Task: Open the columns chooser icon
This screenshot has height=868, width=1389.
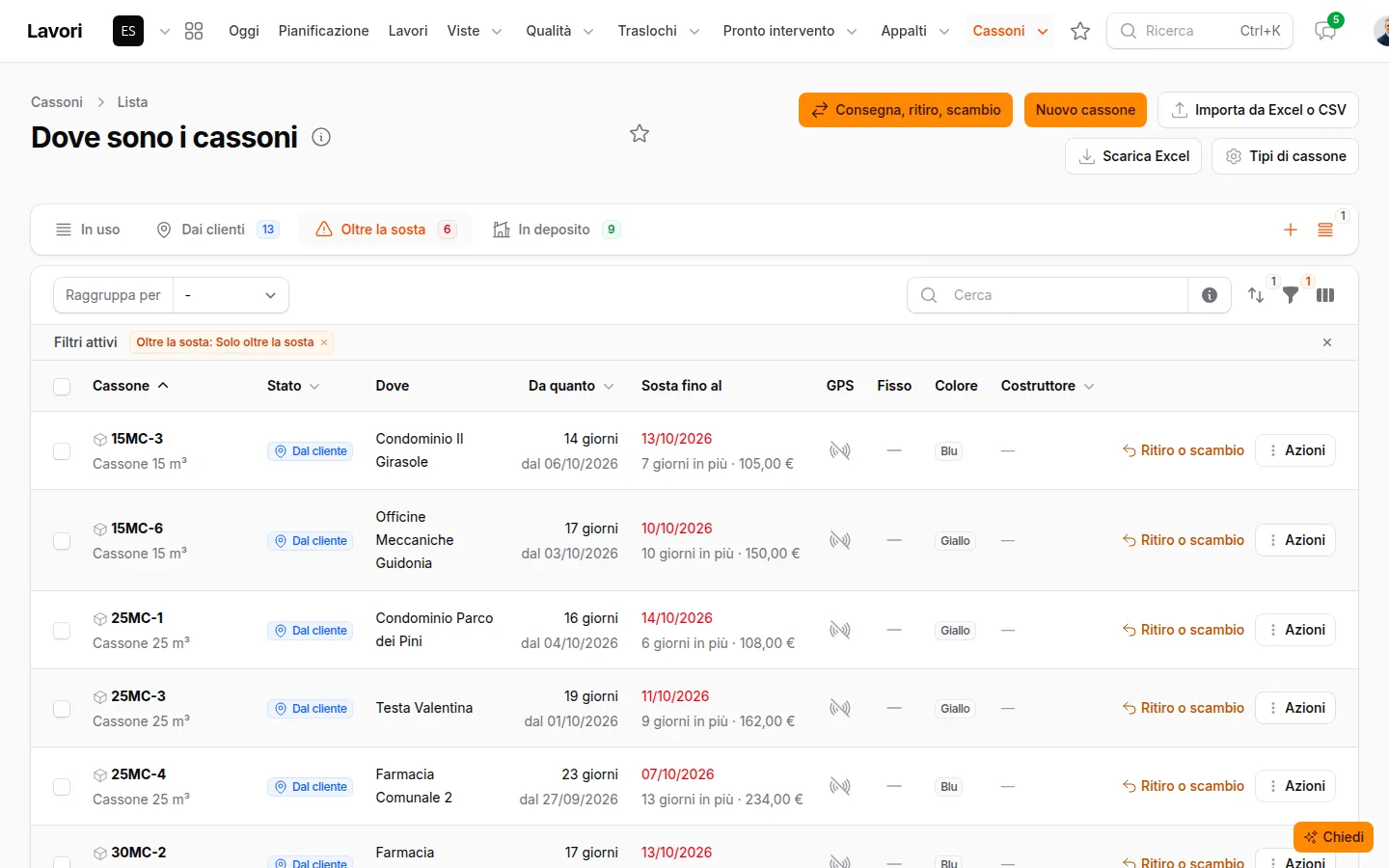Action: pyautogui.click(x=1325, y=295)
